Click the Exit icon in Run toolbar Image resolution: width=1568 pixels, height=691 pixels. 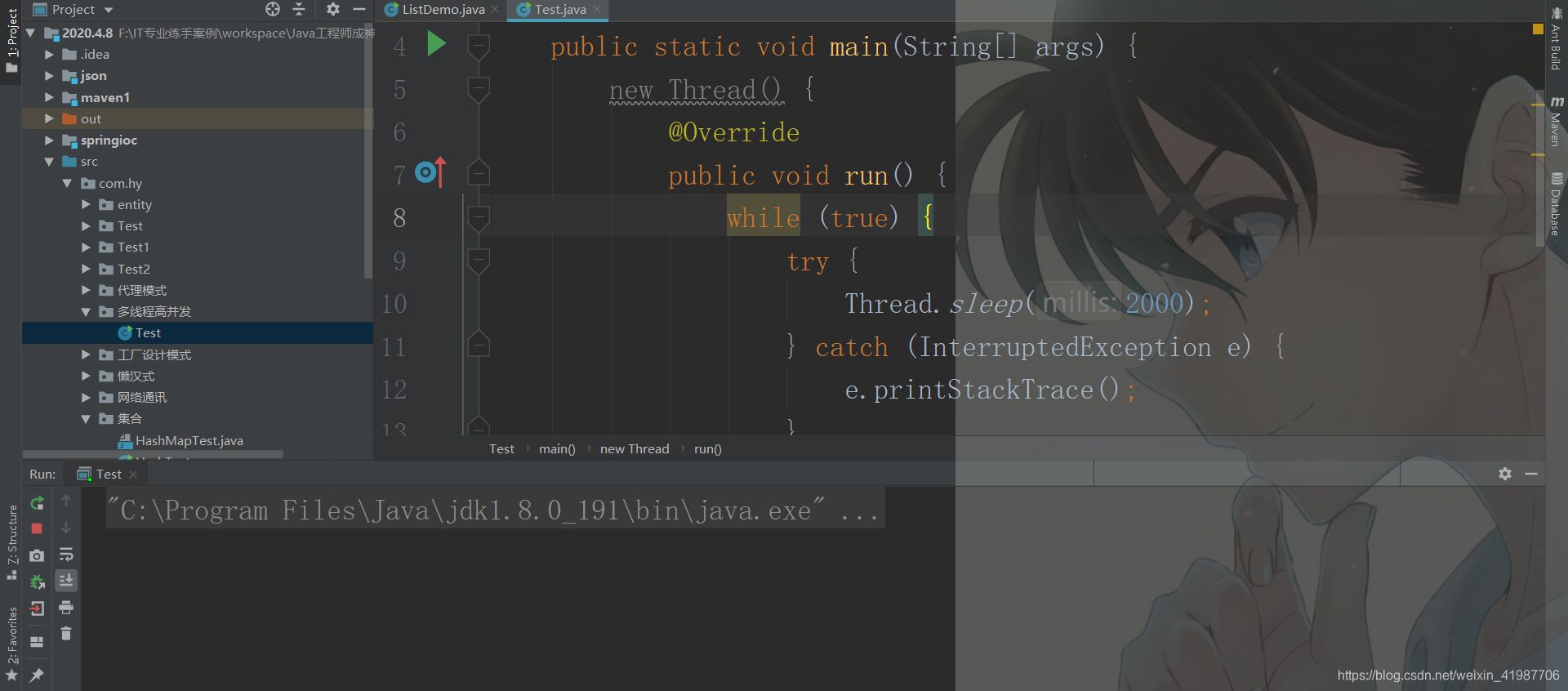click(x=37, y=609)
